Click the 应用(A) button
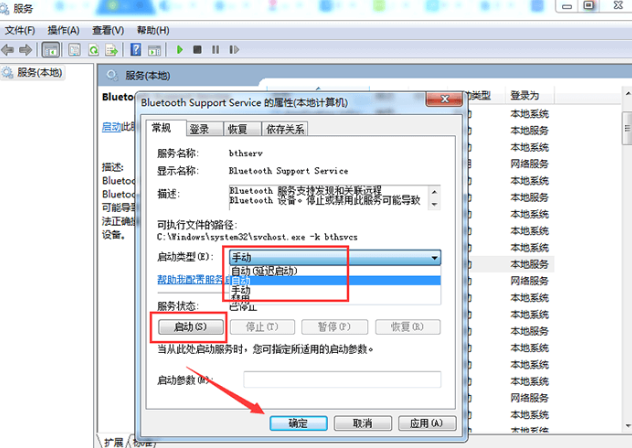The height and width of the screenshot is (448, 632). click(427, 423)
